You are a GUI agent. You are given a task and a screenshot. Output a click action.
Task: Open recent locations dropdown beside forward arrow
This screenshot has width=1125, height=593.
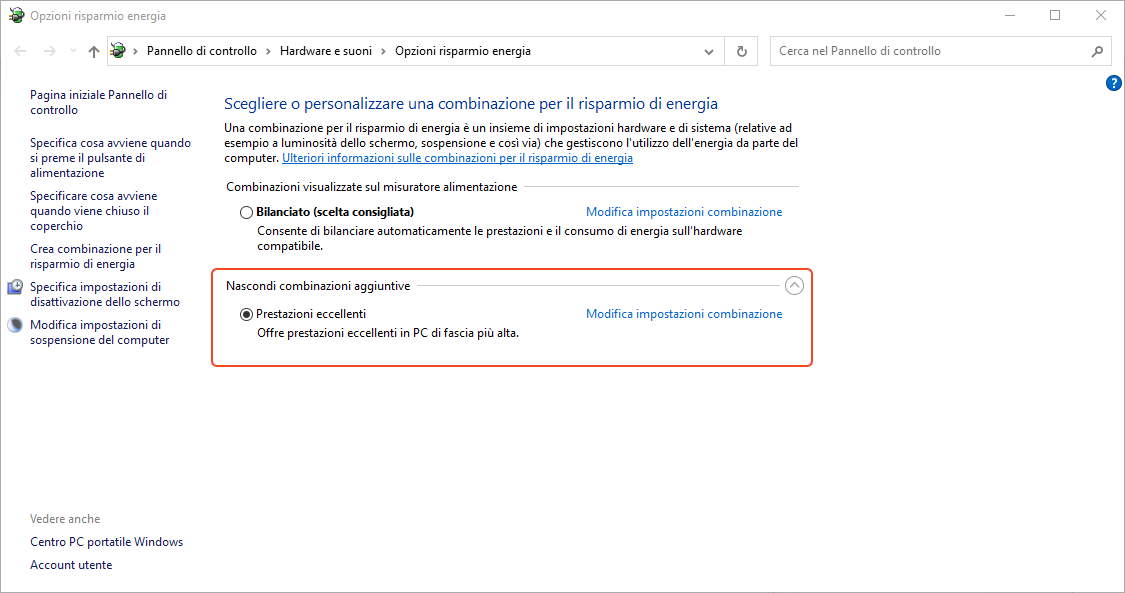(x=73, y=51)
